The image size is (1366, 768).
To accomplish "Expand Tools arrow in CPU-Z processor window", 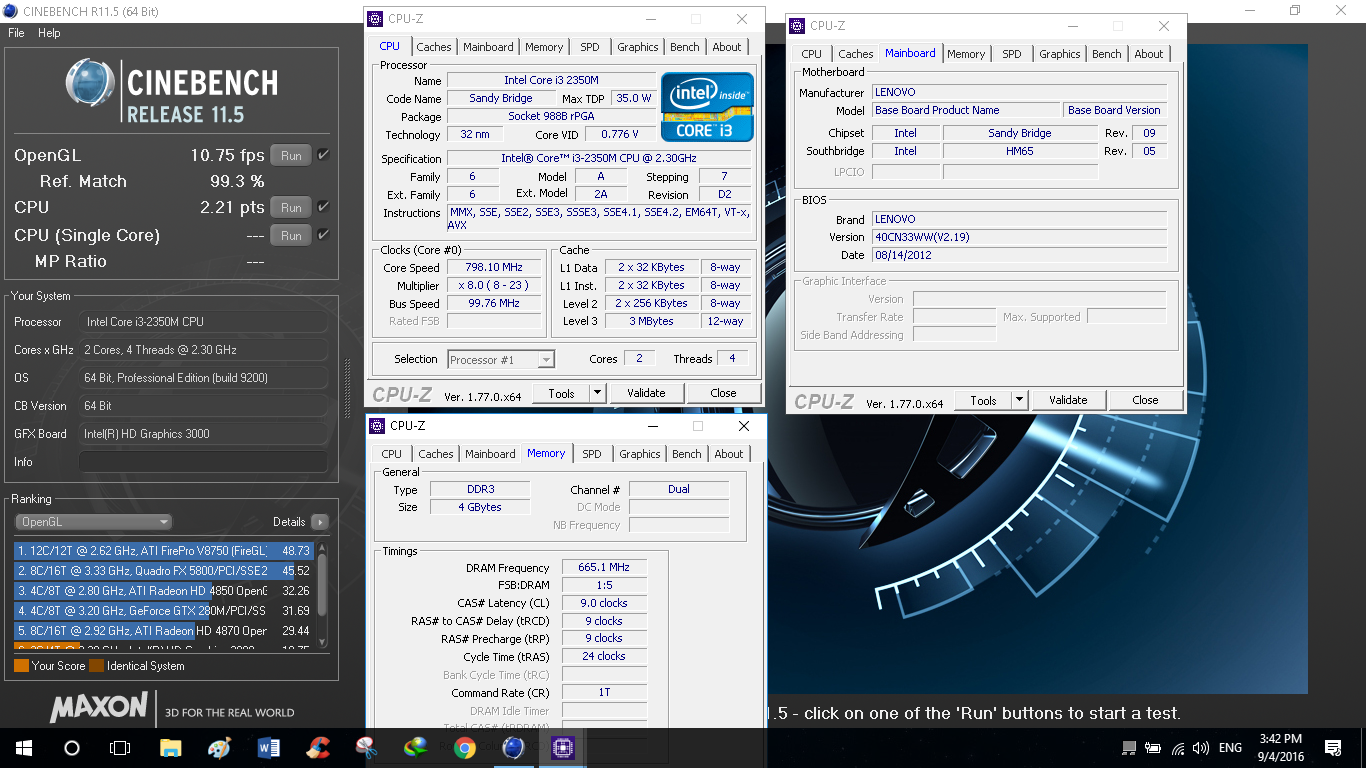I will point(597,393).
